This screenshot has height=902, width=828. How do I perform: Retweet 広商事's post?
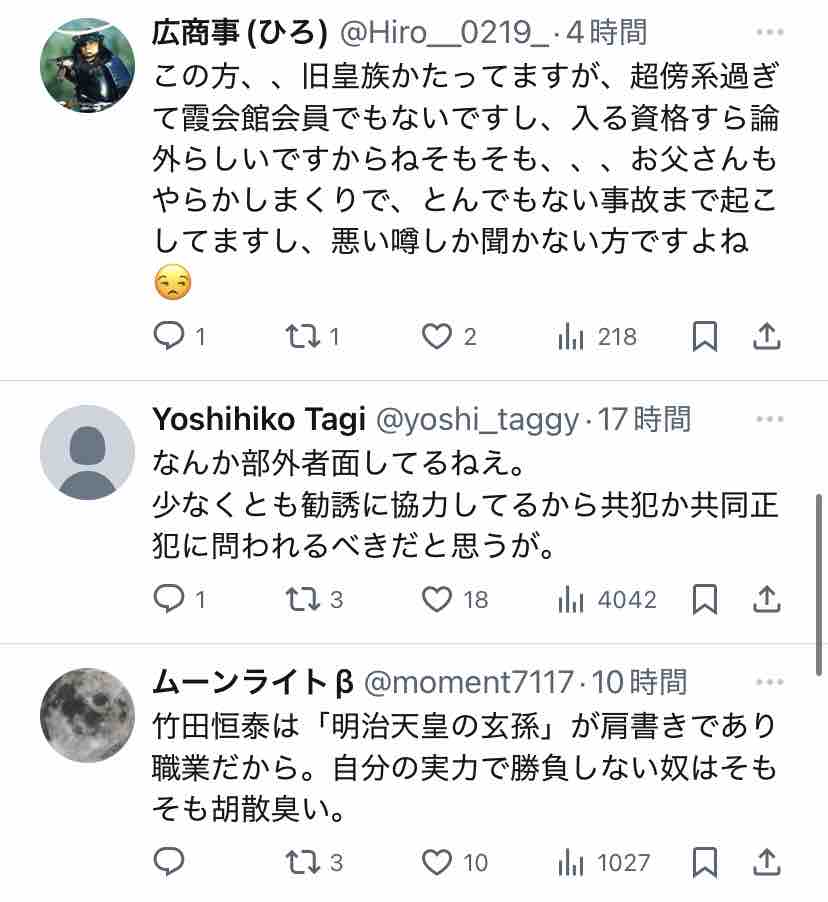[x=301, y=337]
